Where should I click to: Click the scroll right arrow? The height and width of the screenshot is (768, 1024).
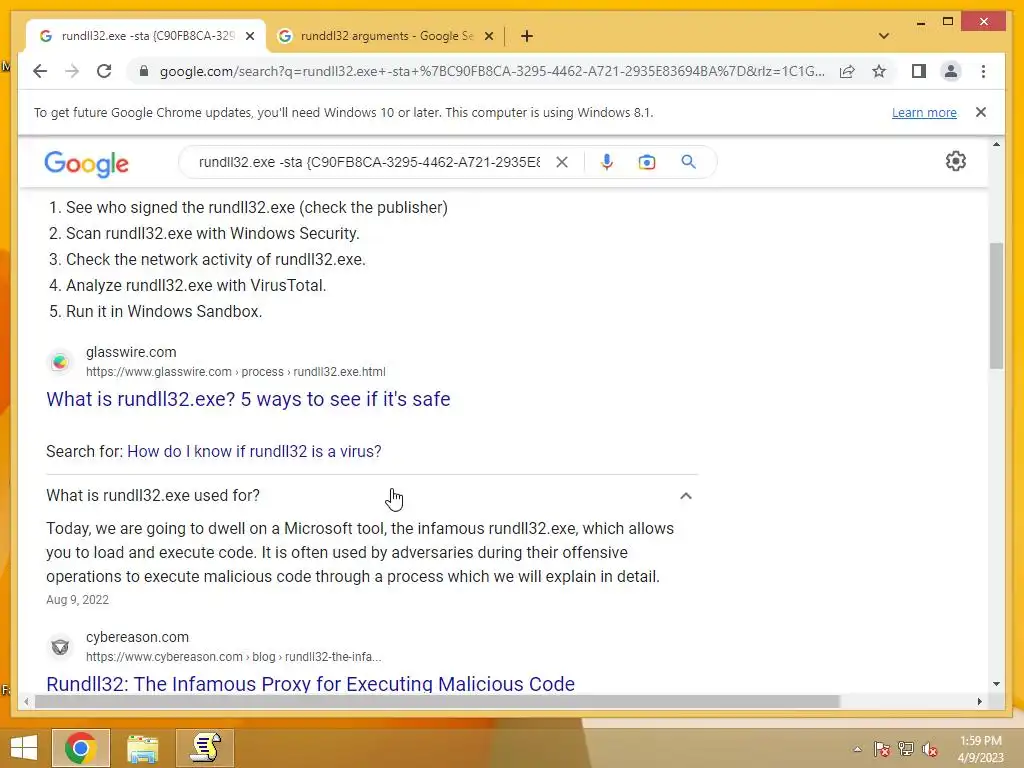[x=979, y=701]
